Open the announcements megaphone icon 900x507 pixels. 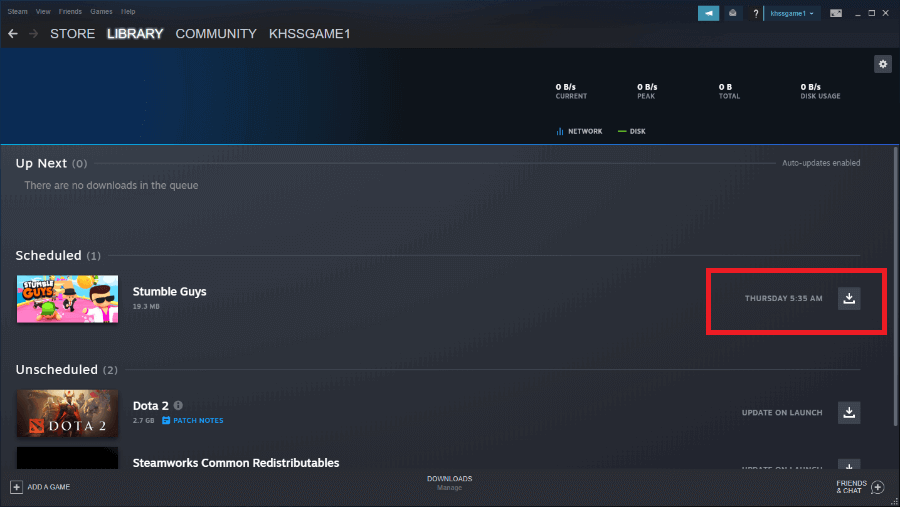pyautogui.click(x=708, y=13)
